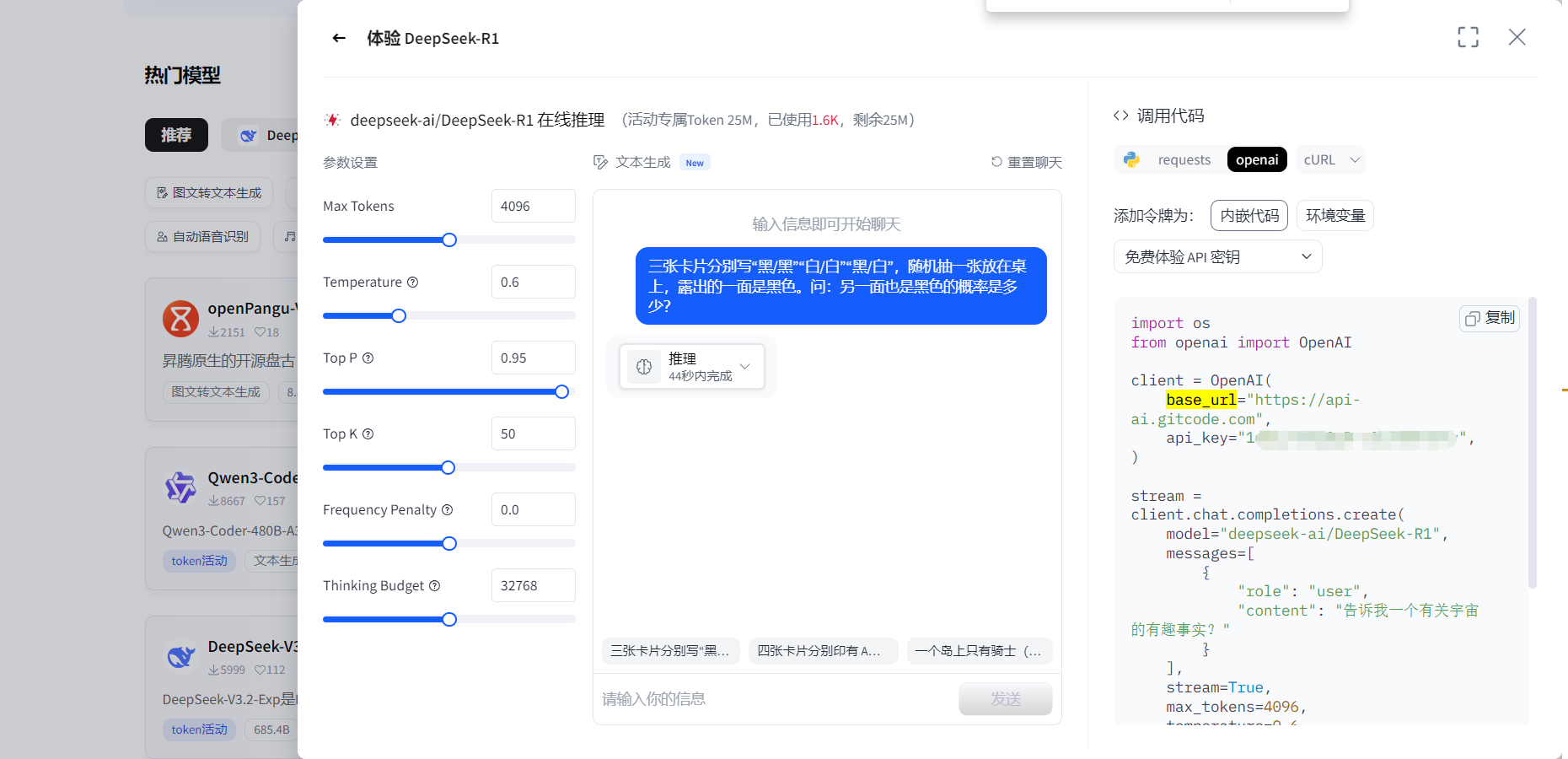The image size is (1568, 759).
Task: Click the Top K value field
Action: (533, 433)
